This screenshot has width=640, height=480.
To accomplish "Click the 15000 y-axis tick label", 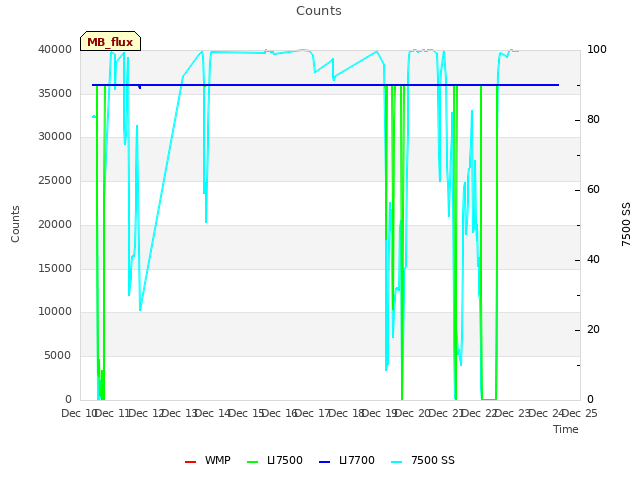I will (55, 269).
